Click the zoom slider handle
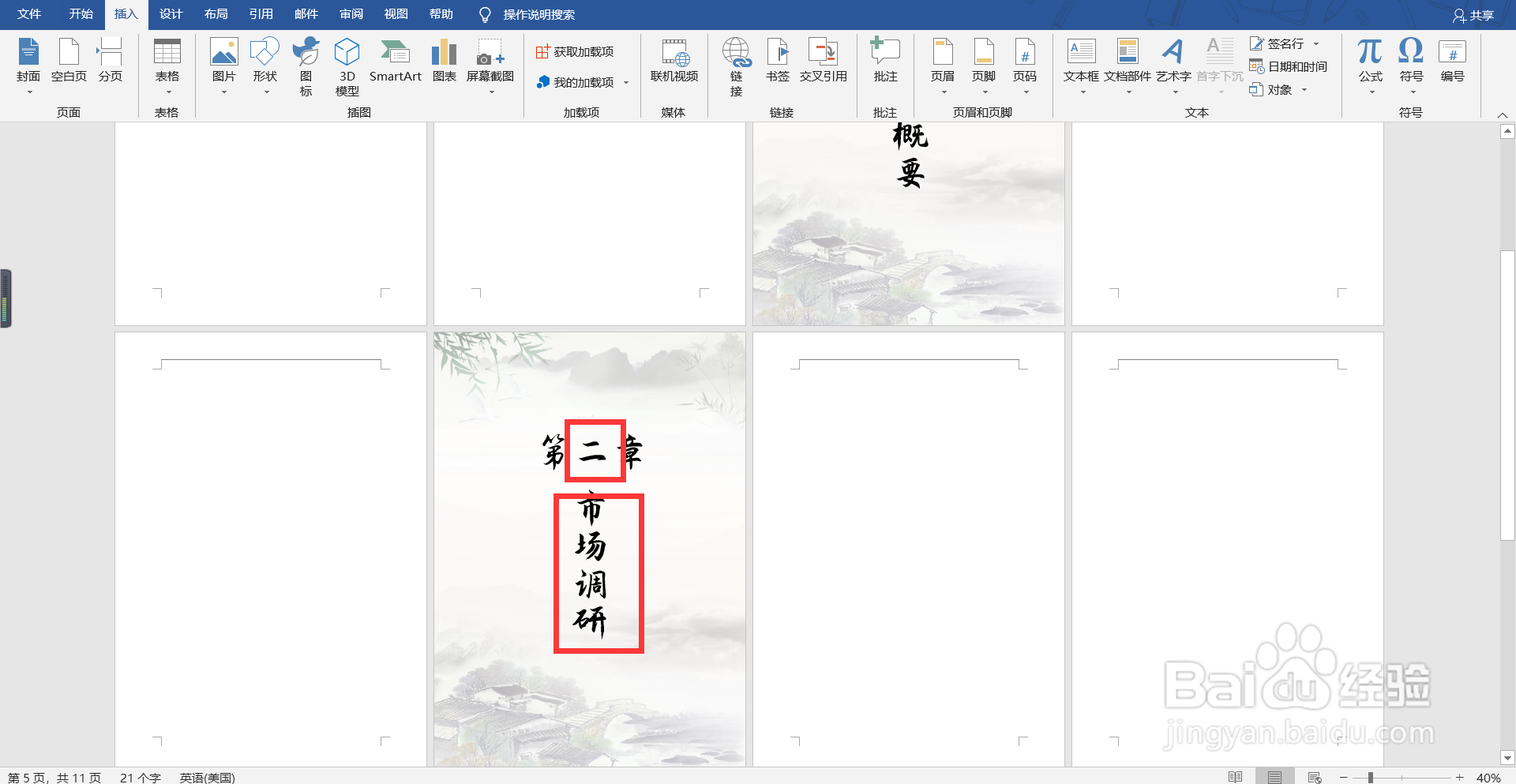This screenshot has width=1516, height=784. pyautogui.click(x=1371, y=778)
